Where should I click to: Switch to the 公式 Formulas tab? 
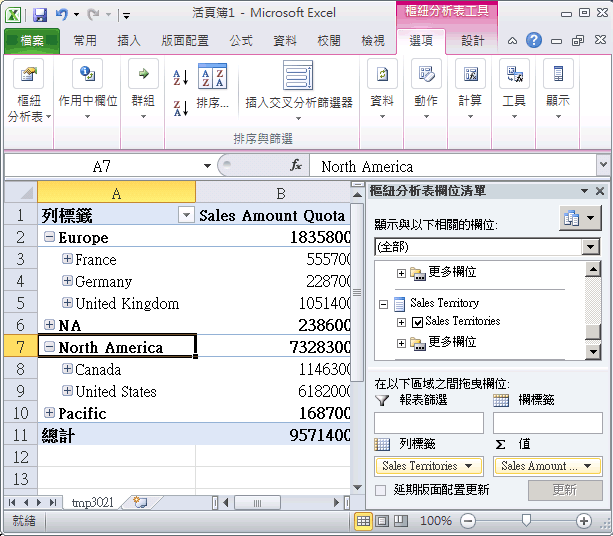coord(241,41)
